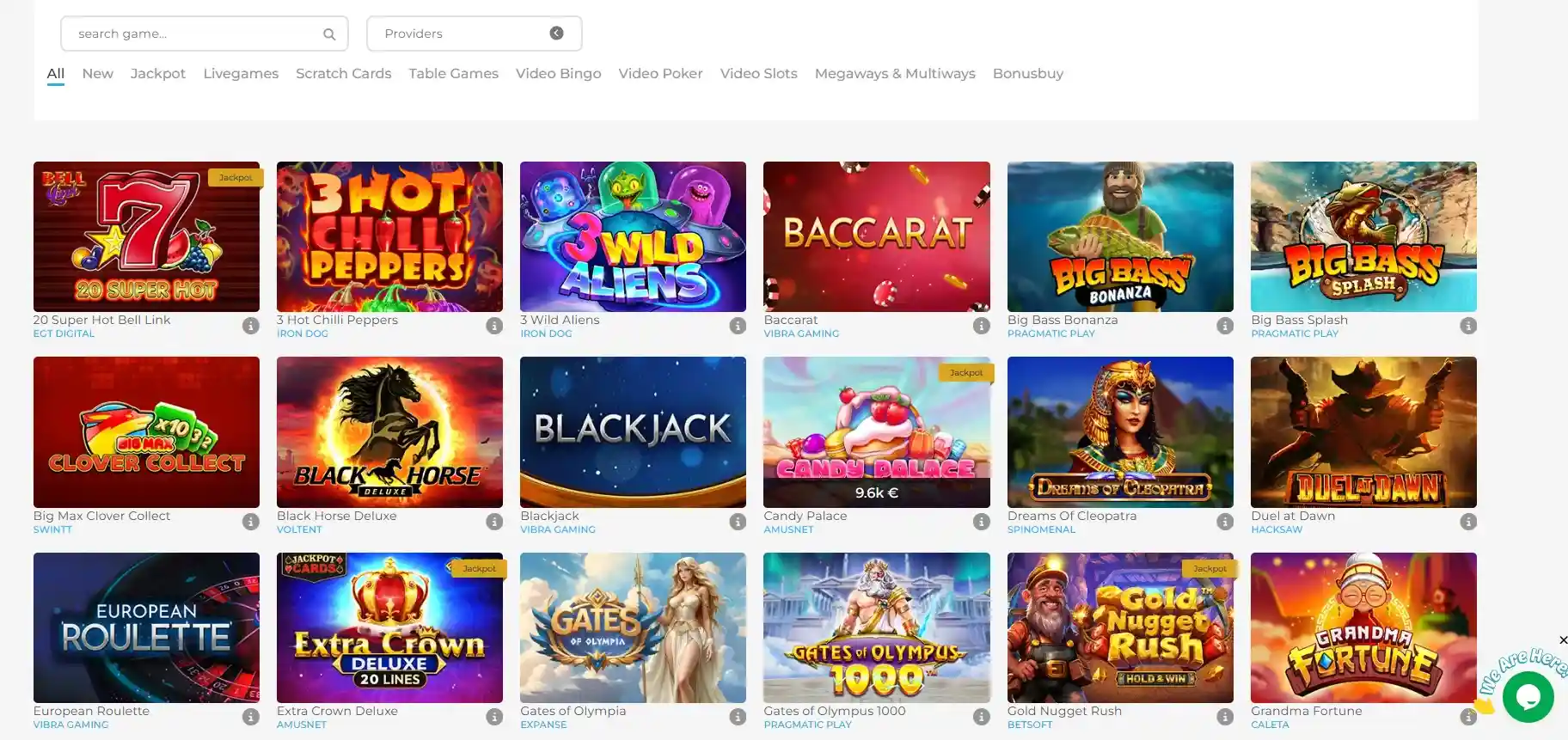Click the SPINOMENAL provider link
This screenshot has width=1568, height=740.
(1041, 529)
